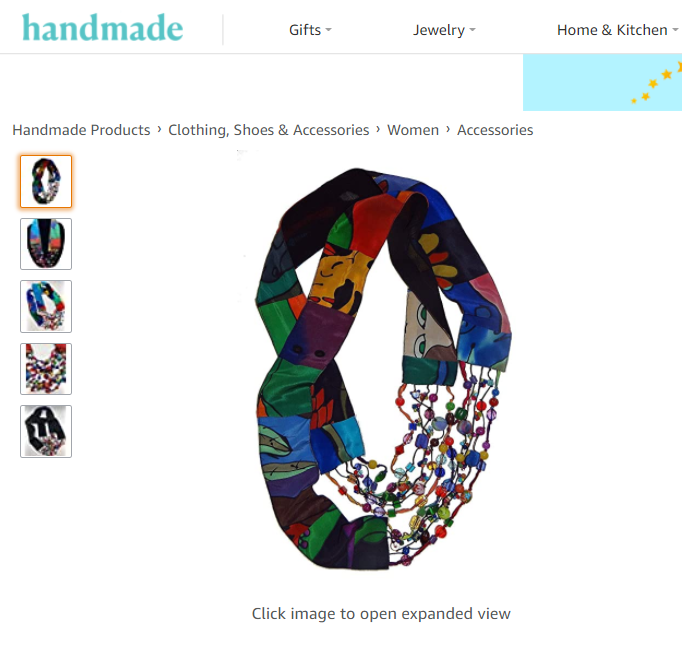Open the Gifts dropdown menu
The height and width of the screenshot is (672, 682).
[310, 30]
